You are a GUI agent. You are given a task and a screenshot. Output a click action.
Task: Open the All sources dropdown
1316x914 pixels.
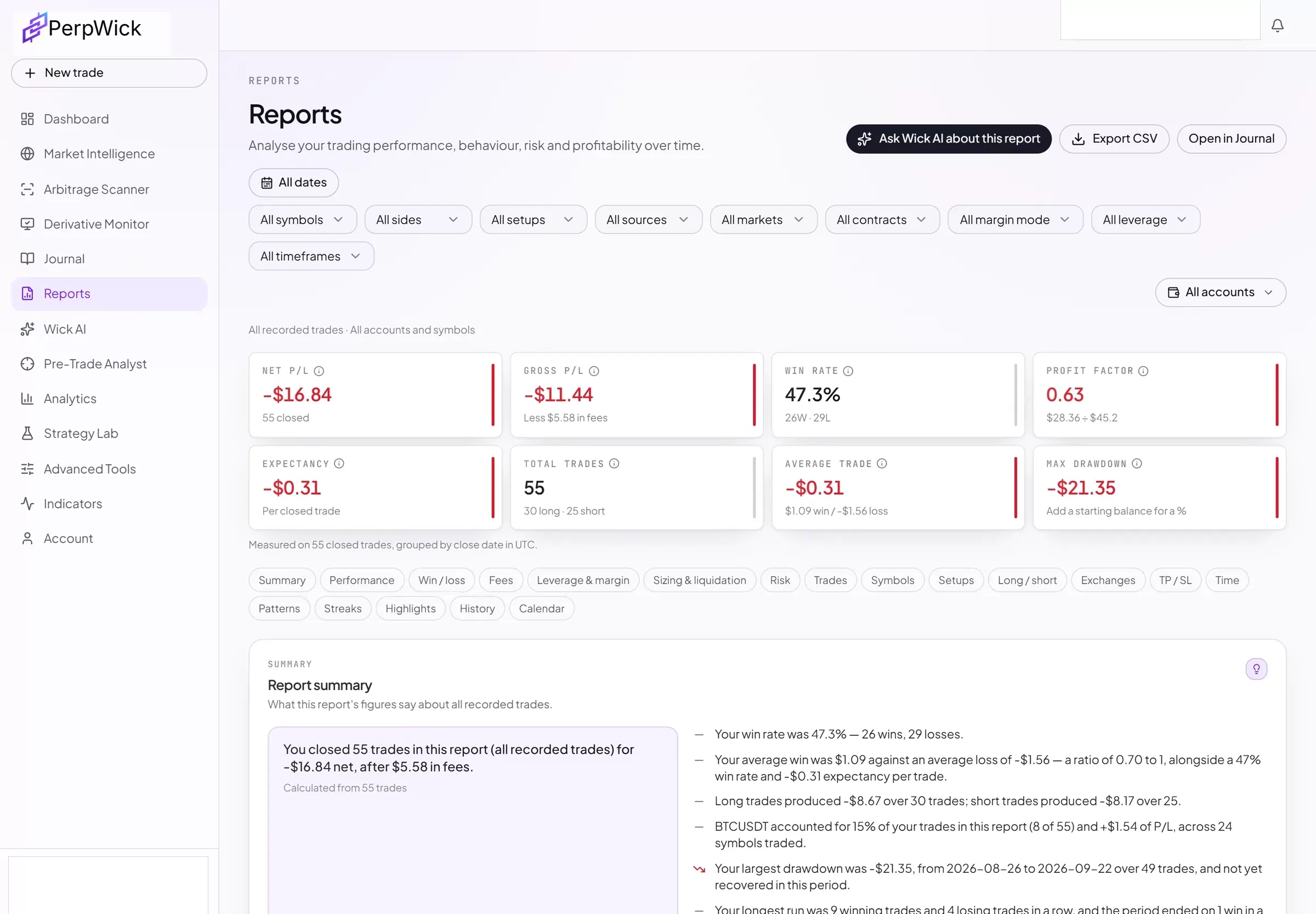648,220
